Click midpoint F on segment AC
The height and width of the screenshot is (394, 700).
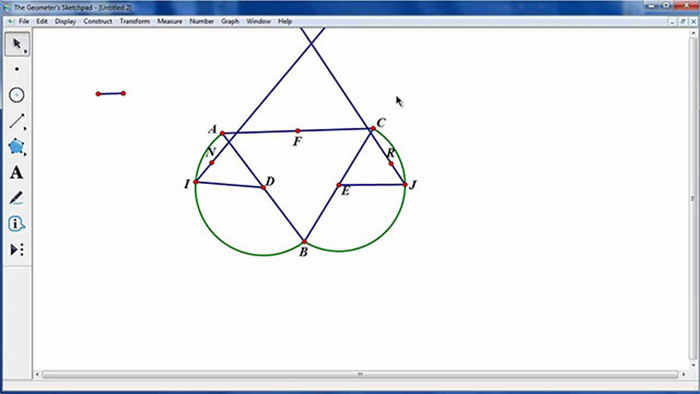coord(298,131)
